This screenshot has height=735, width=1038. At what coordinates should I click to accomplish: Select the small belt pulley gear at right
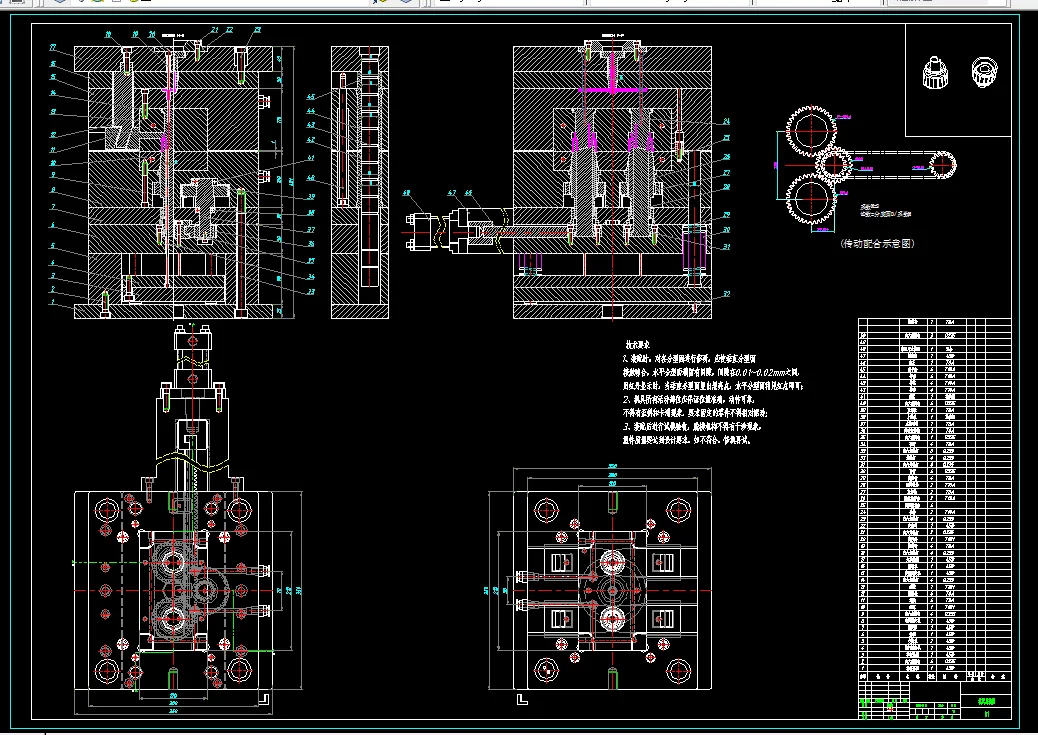pyautogui.click(x=942, y=165)
